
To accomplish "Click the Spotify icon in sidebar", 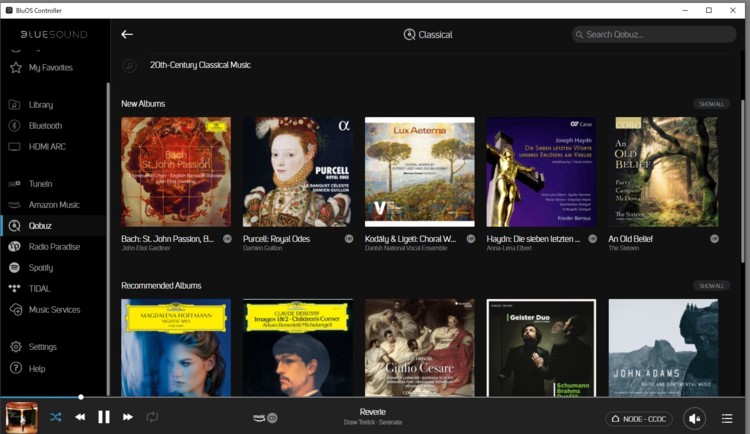I will pos(15,268).
